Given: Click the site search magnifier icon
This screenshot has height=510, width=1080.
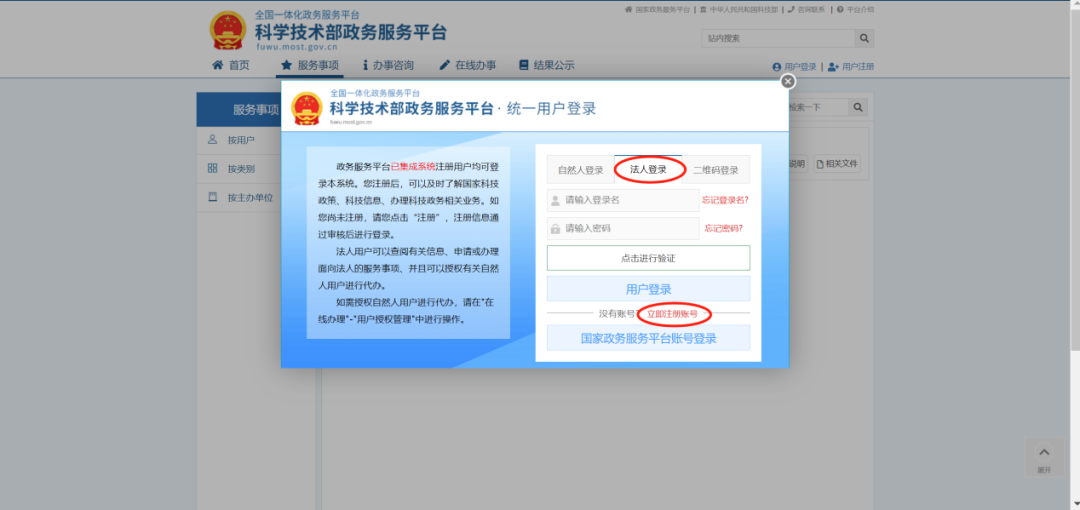Looking at the screenshot, I should point(864,38).
